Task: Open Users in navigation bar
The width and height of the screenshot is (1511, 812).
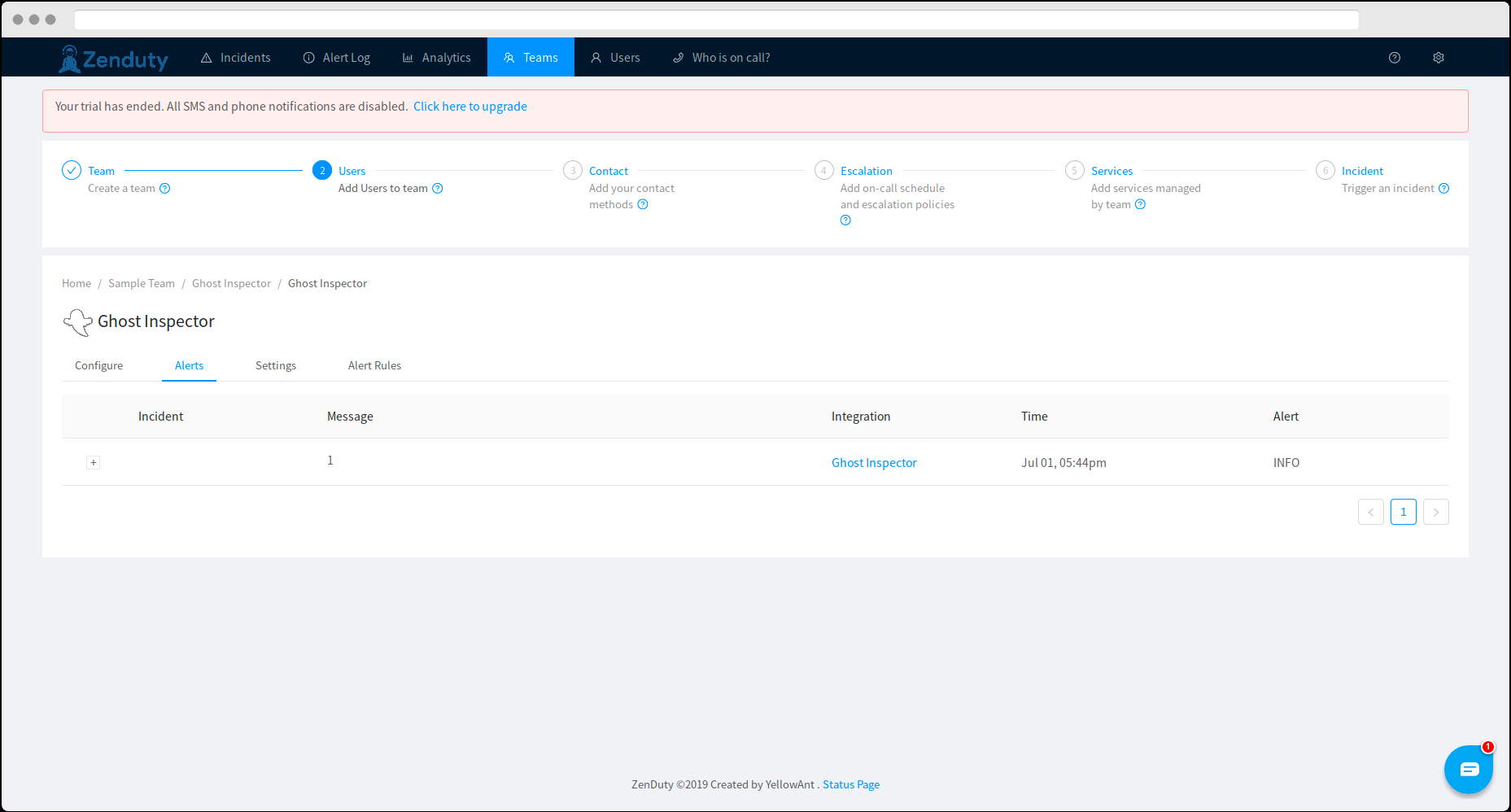Action: coord(615,58)
